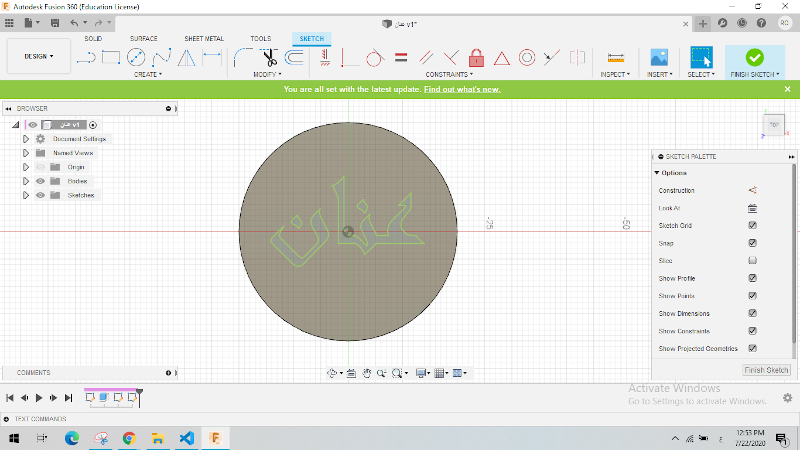Play the timeline animation

coord(39,397)
